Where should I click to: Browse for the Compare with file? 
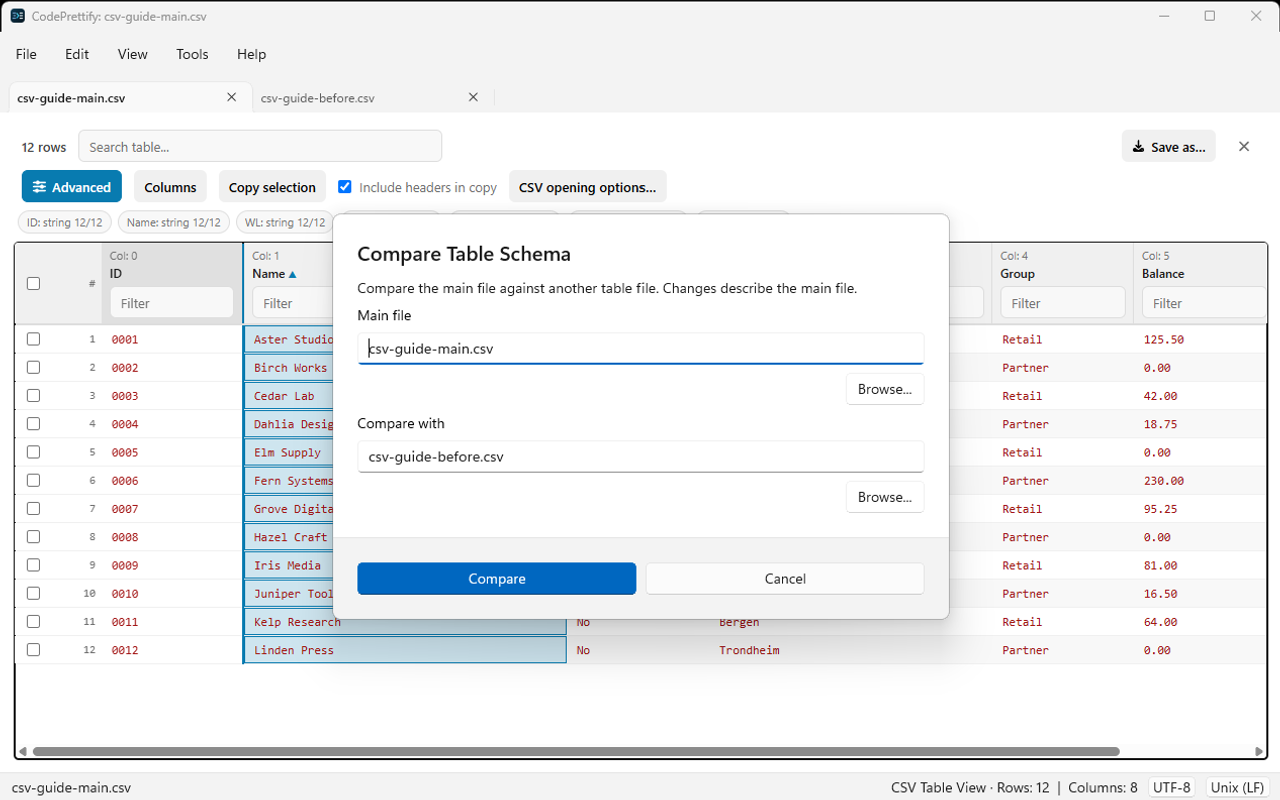click(x=885, y=497)
